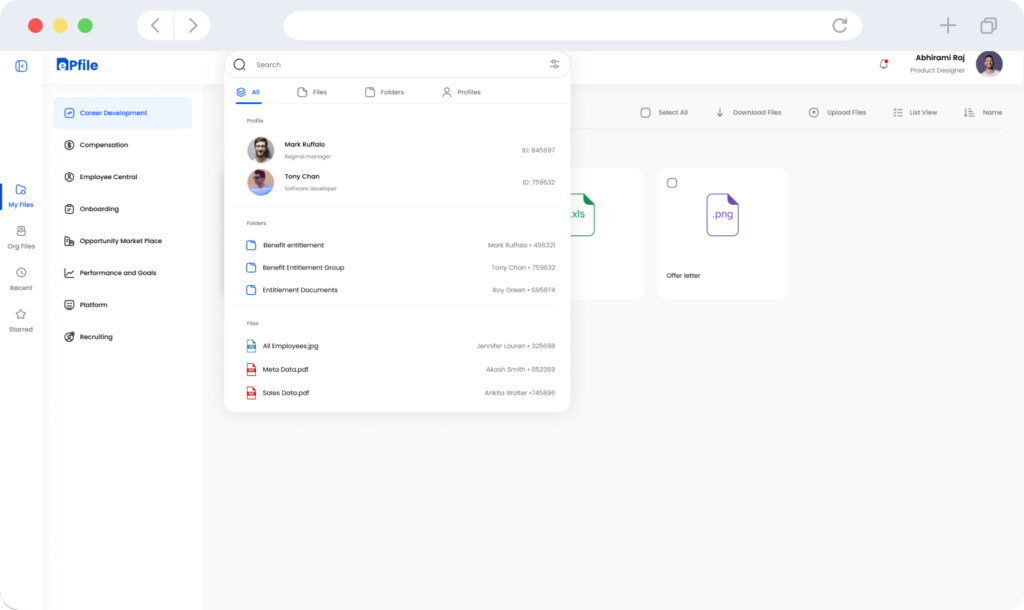Screen dimensions: 1024x610
Task: Open the Org Files section icon
Action: tap(20, 238)
